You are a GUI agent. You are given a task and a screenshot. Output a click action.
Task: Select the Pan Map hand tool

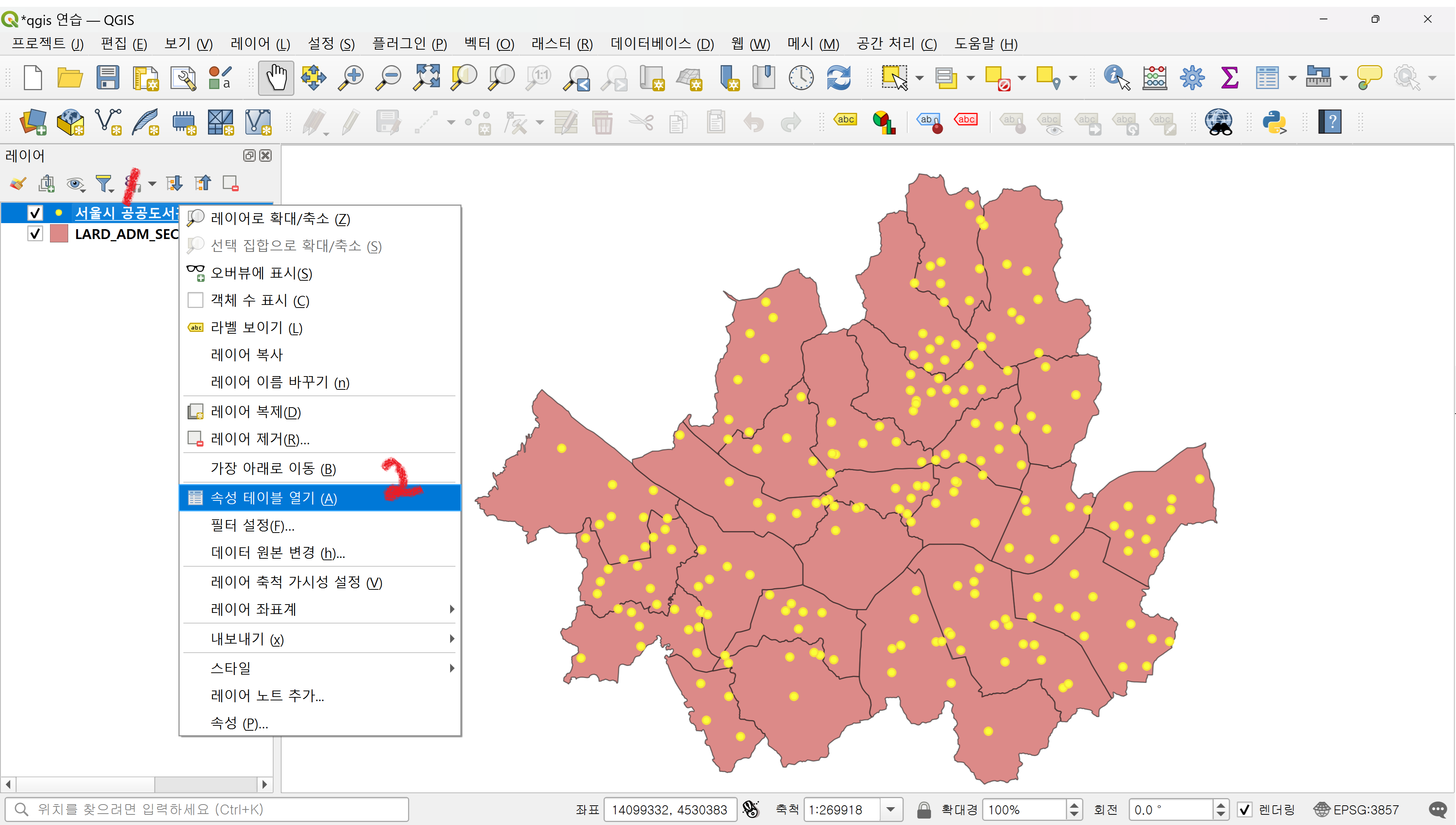pos(276,78)
